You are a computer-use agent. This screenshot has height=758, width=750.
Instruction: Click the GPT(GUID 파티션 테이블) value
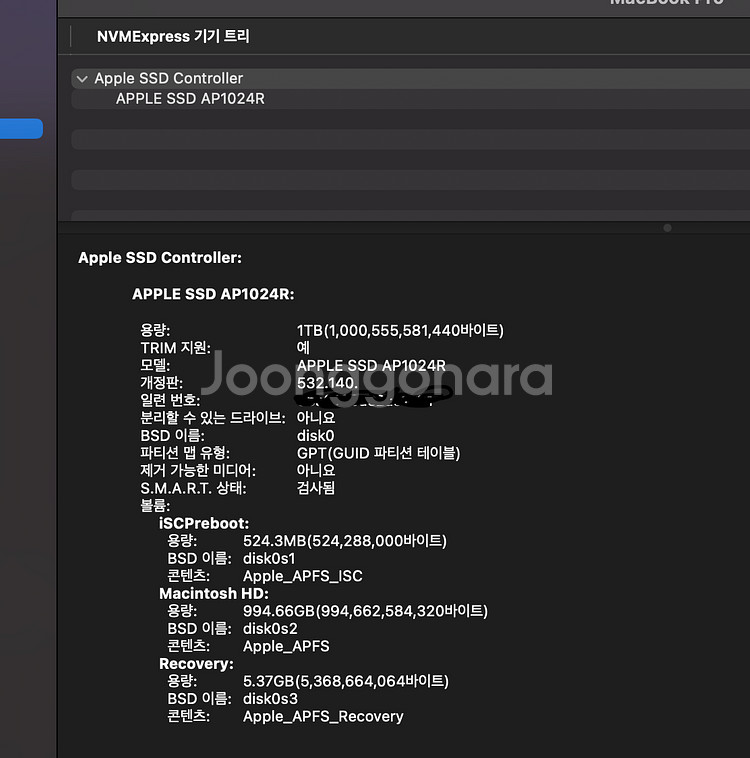pyautogui.click(x=378, y=453)
